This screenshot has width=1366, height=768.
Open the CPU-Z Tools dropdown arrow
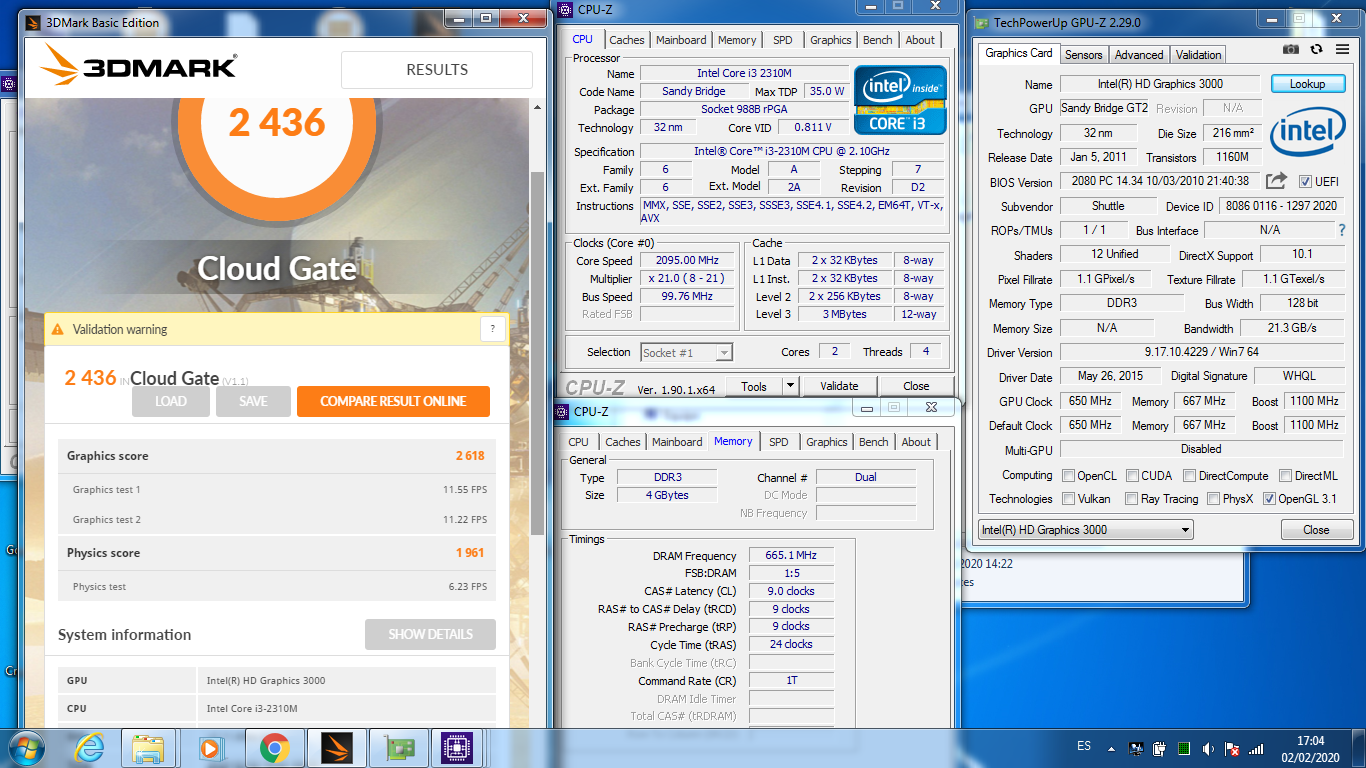pos(789,386)
